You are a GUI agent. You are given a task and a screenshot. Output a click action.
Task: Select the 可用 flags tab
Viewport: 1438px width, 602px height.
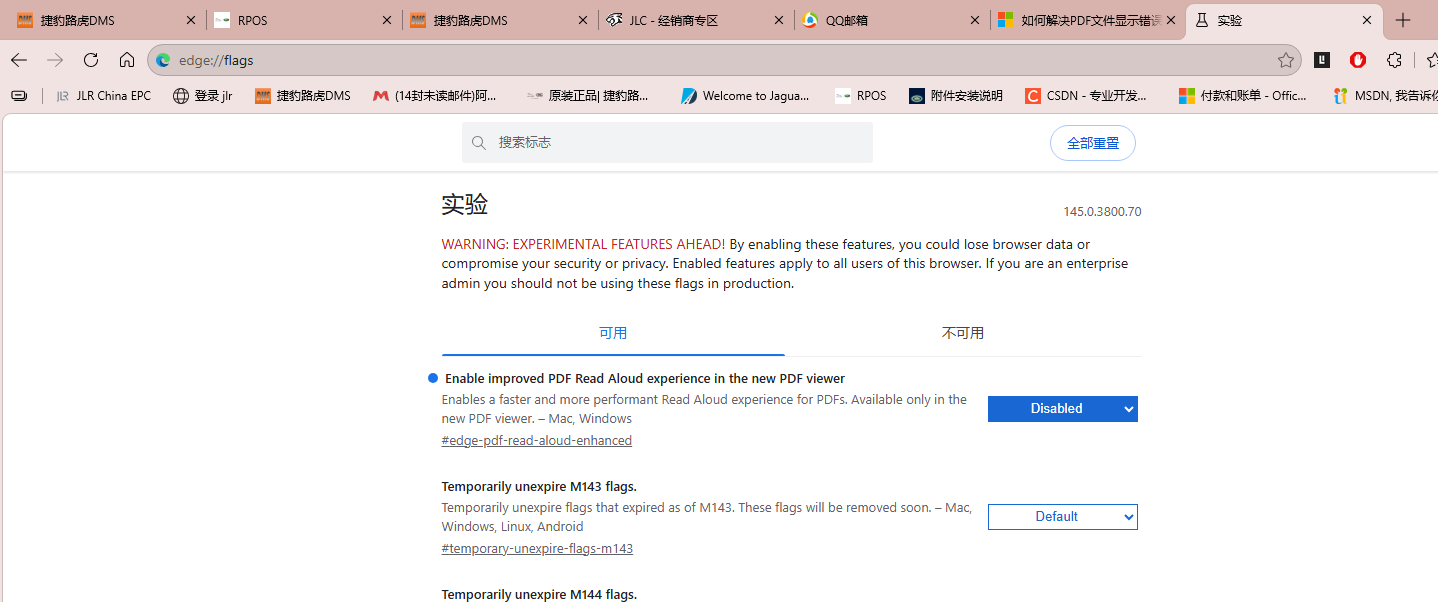(x=613, y=333)
